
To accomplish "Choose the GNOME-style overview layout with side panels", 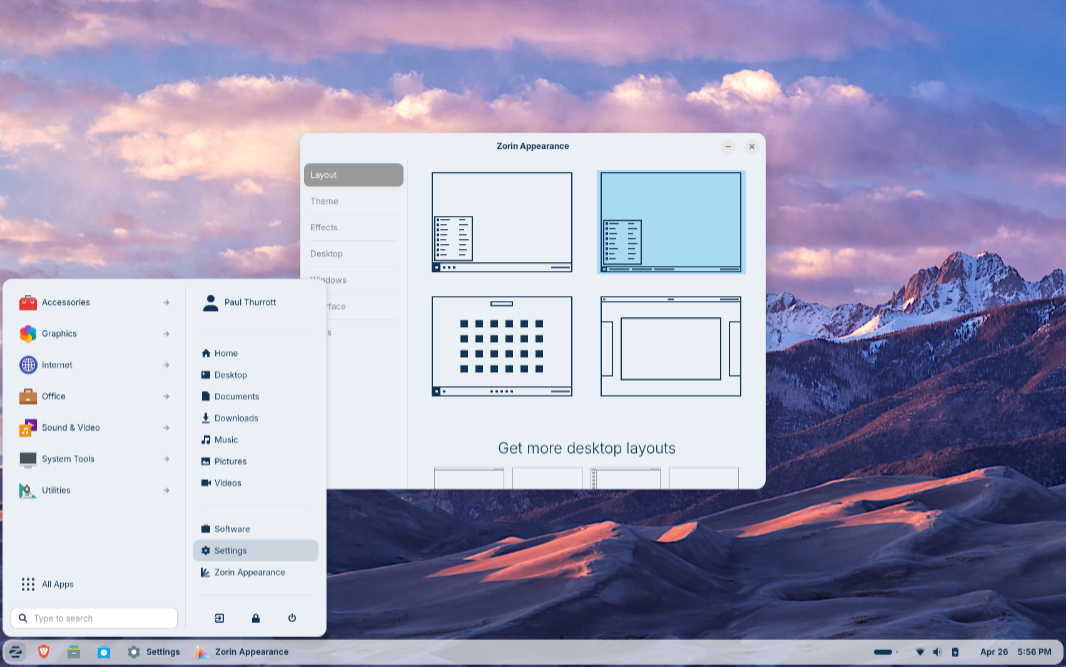I will click(x=671, y=346).
